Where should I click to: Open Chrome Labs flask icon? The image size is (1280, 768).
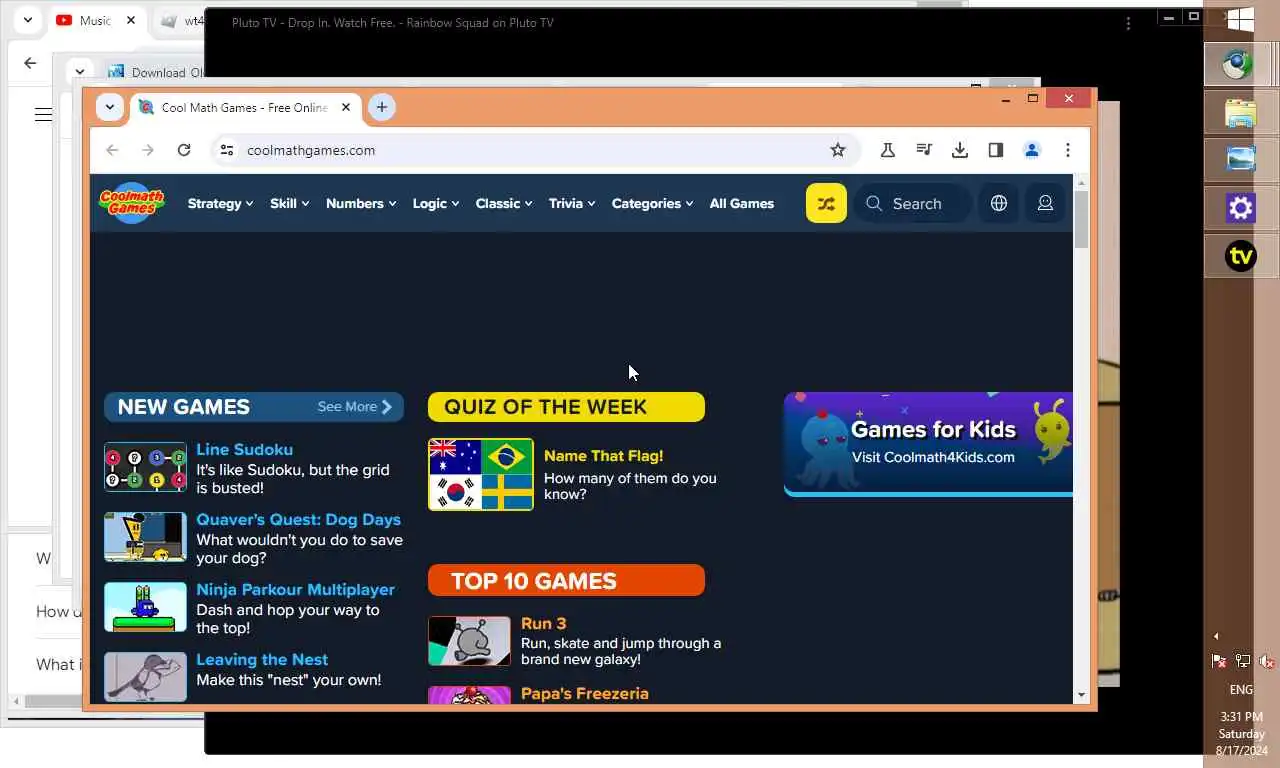pyautogui.click(x=887, y=150)
